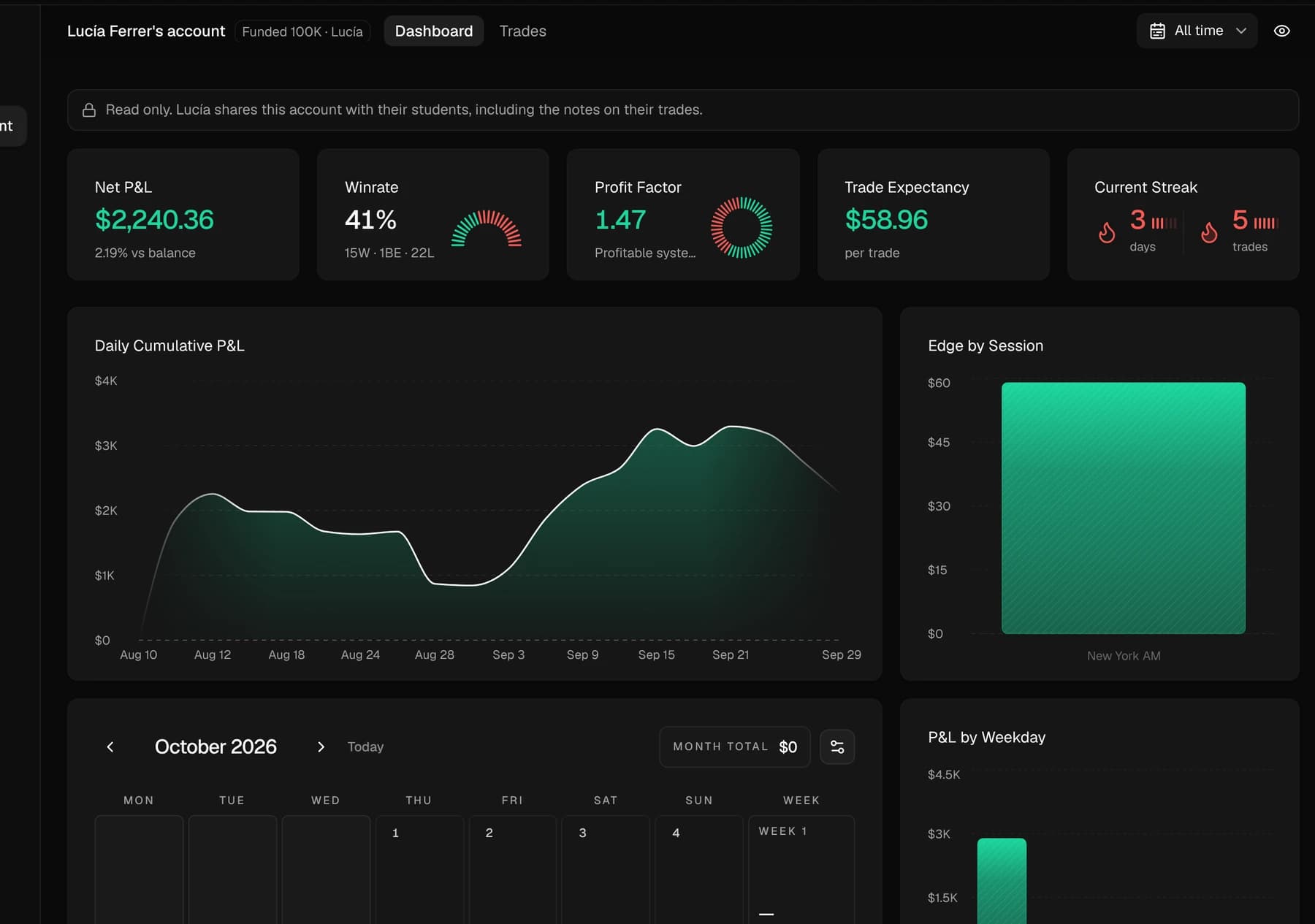This screenshot has width=1315, height=924.
Task: Click the first green bar in P&L by Weekday
Action: tap(1002, 881)
